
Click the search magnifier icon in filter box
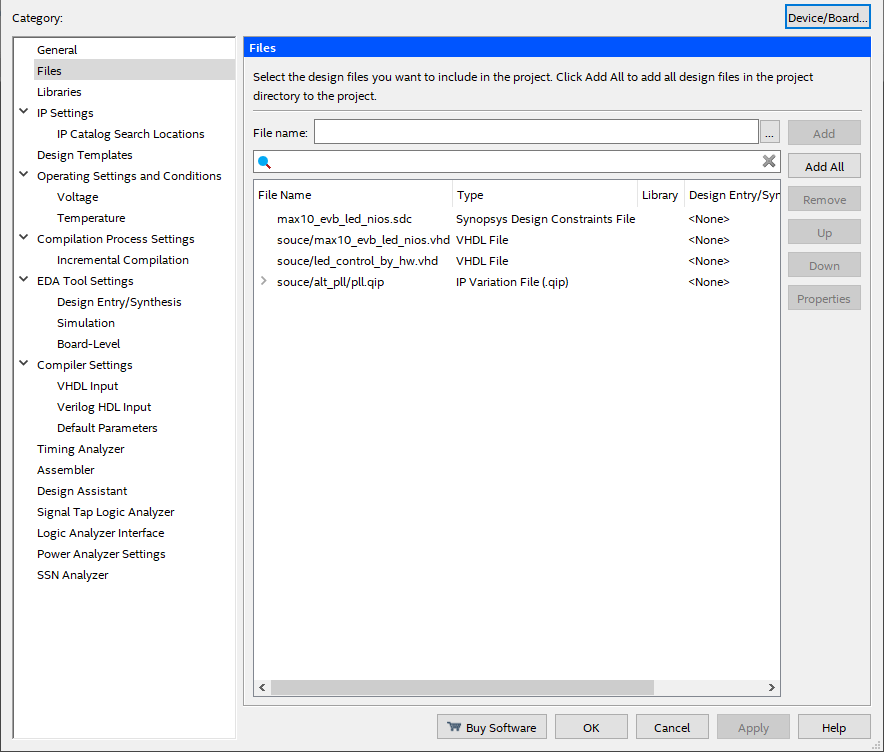[264, 162]
